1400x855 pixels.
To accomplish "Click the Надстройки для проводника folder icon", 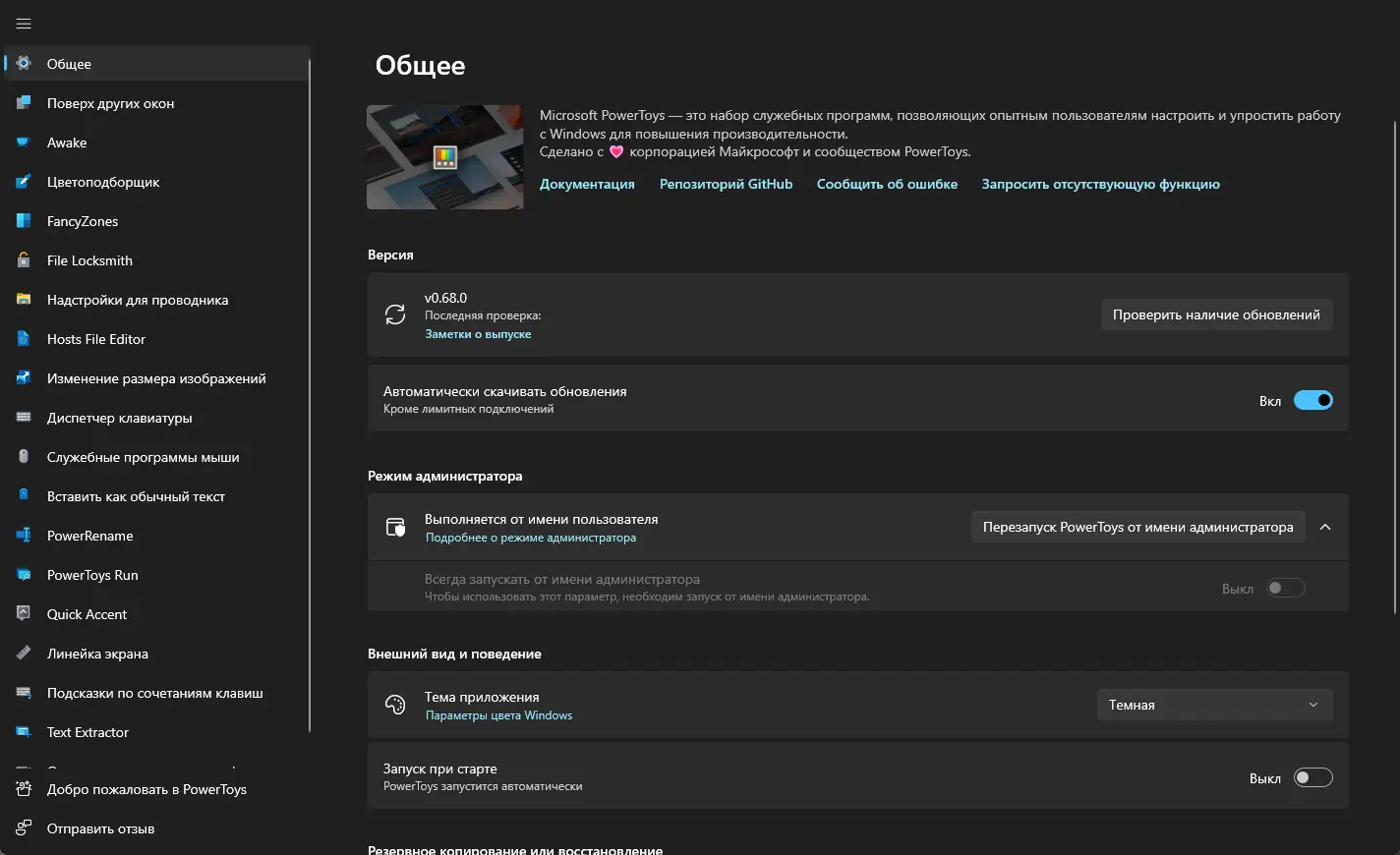I will point(24,300).
